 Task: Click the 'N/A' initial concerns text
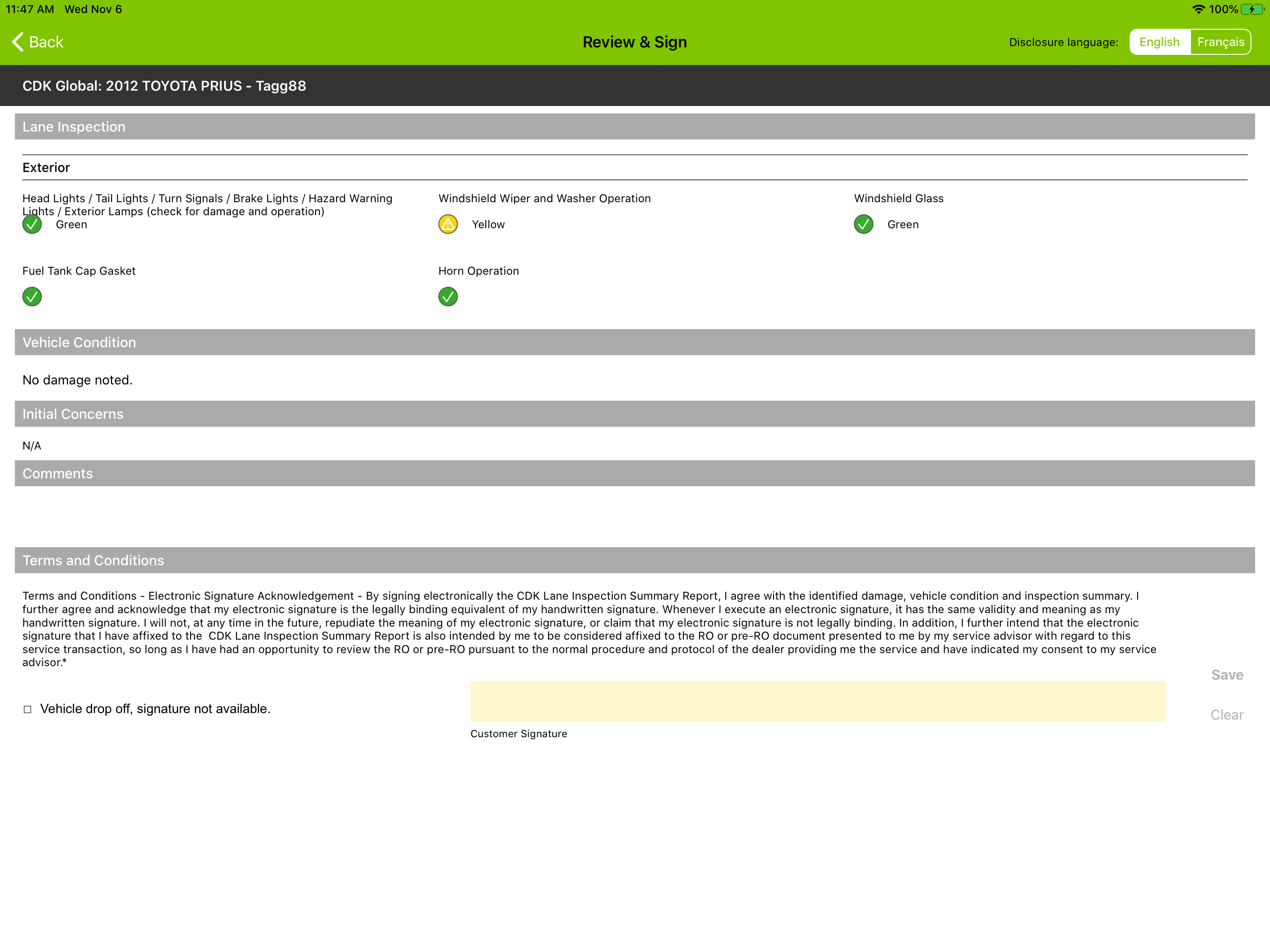tap(32, 446)
